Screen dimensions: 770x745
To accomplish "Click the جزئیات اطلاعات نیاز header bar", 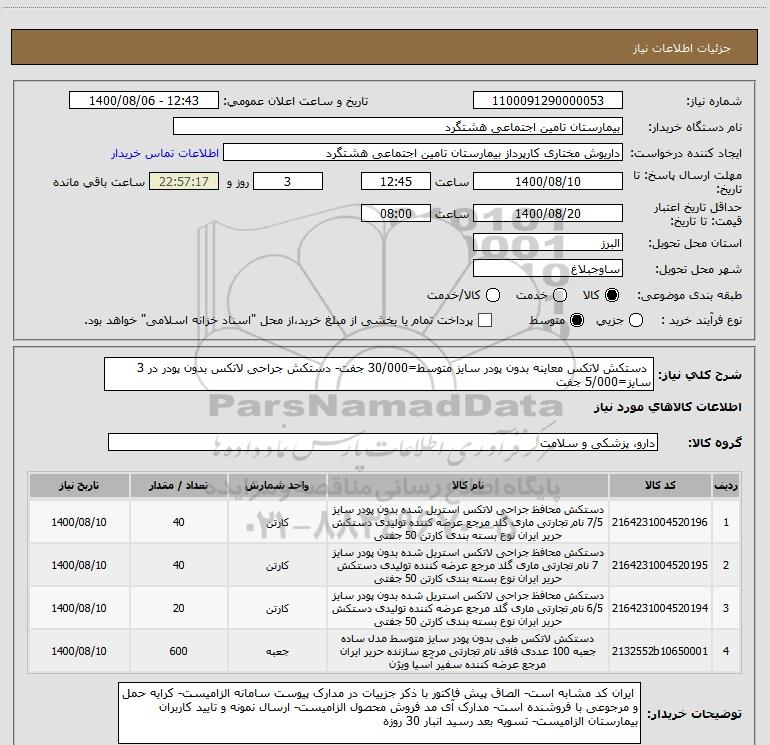I will click(385, 47).
